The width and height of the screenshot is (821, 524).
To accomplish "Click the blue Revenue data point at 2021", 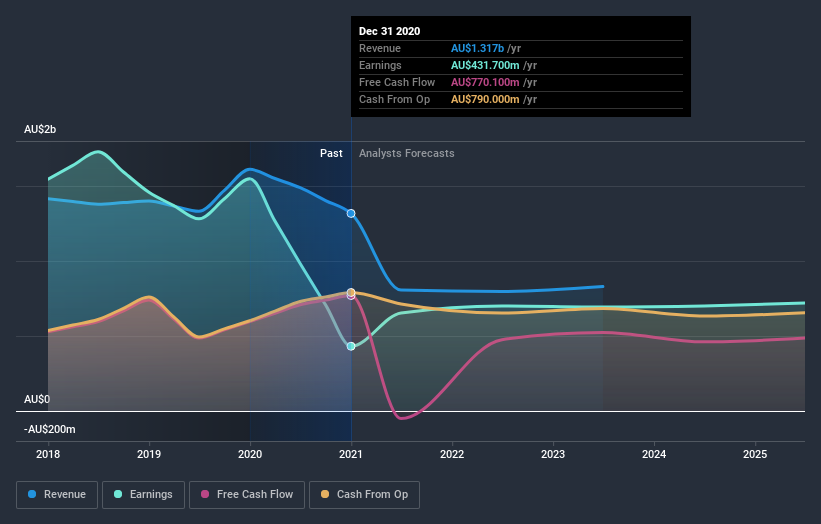I will coord(351,213).
